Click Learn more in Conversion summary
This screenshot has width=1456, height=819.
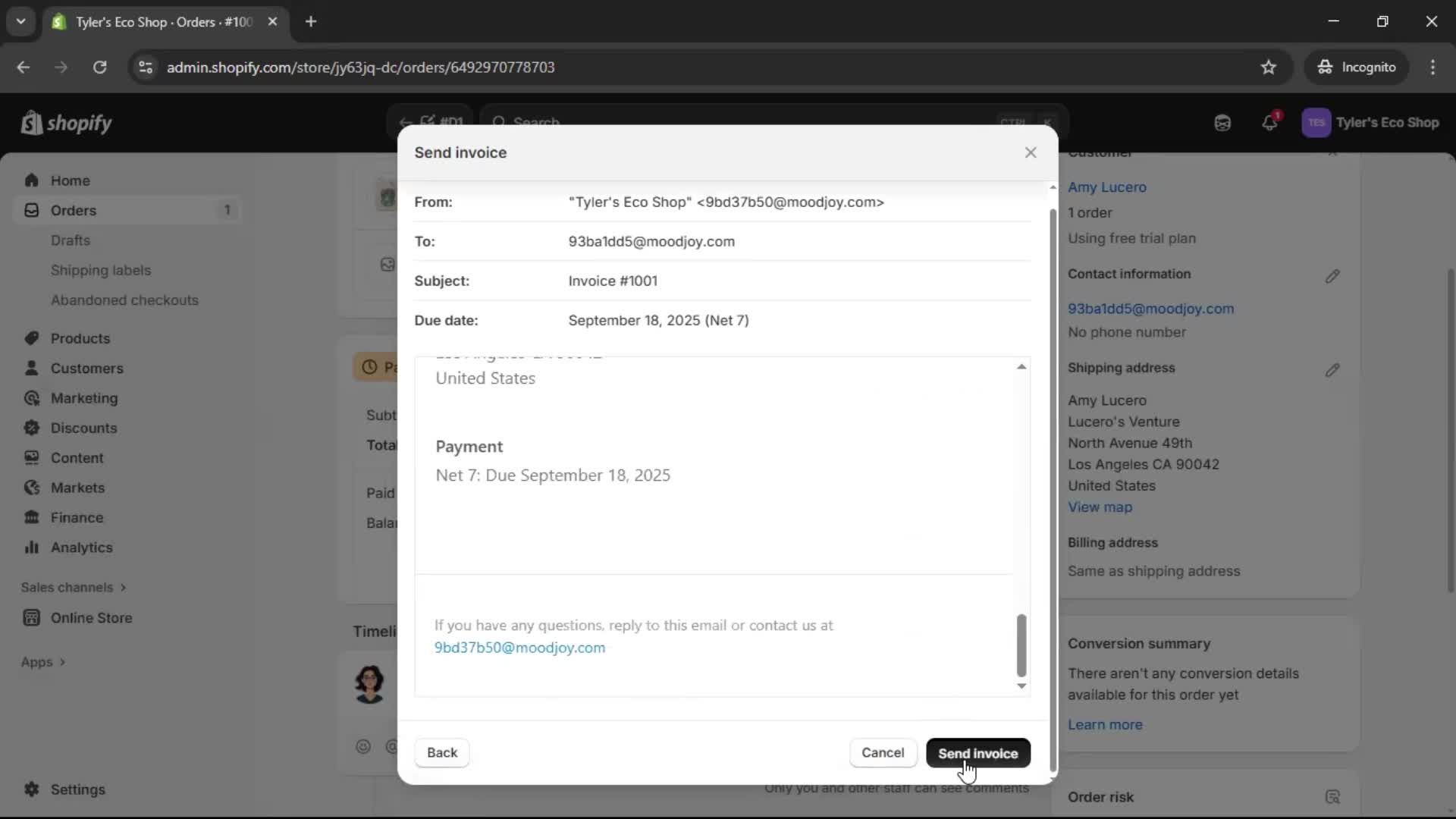point(1105,724)
